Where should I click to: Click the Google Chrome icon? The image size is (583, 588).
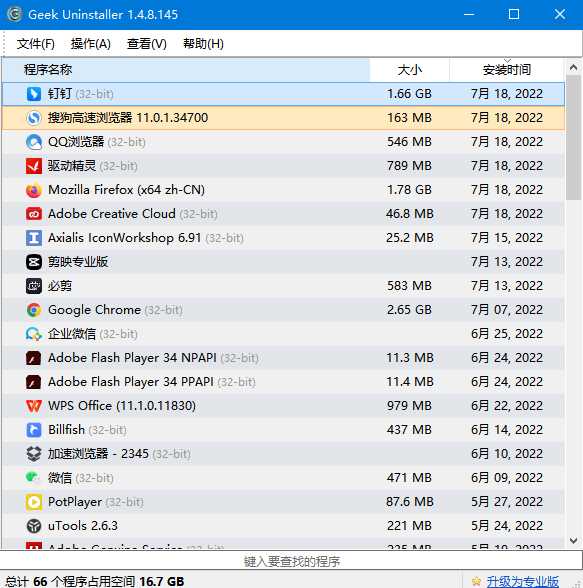pos(34,310)
